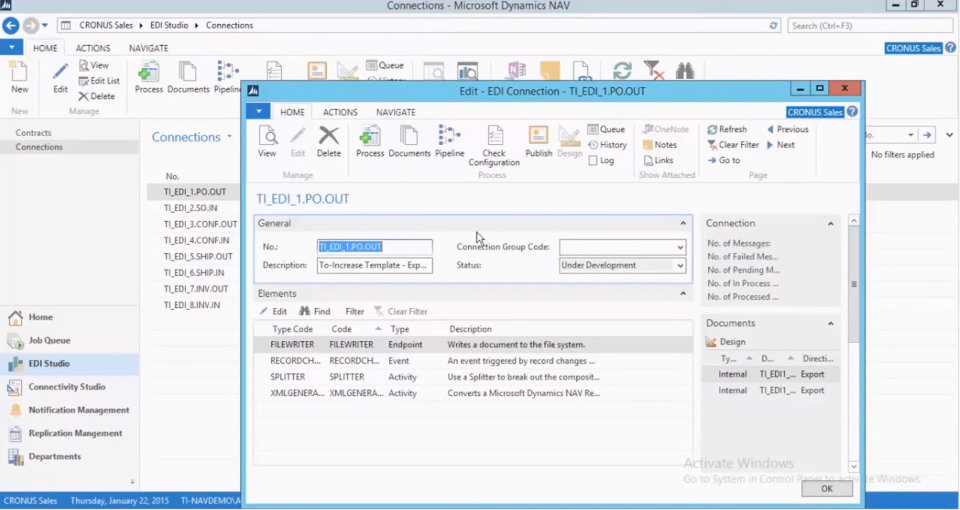This screenshot has height=510, width=960.
Task: Click the main window search box
Action: (869, 26)
